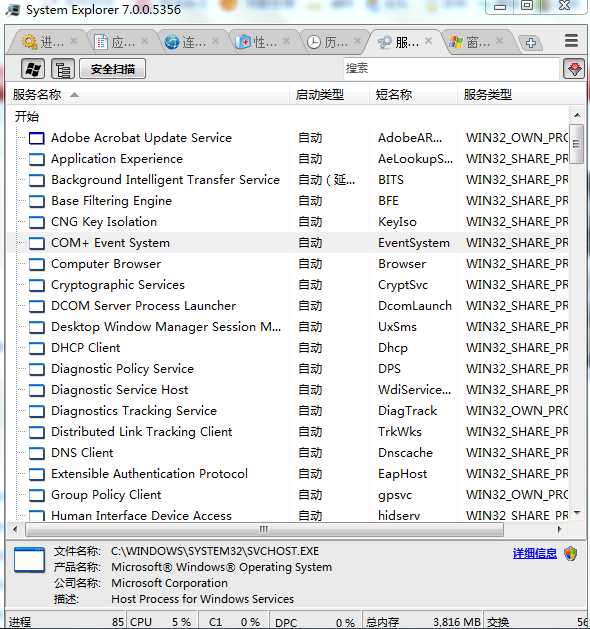Click the DCOM Server Process Launcher icon

(x=36, y=306)
